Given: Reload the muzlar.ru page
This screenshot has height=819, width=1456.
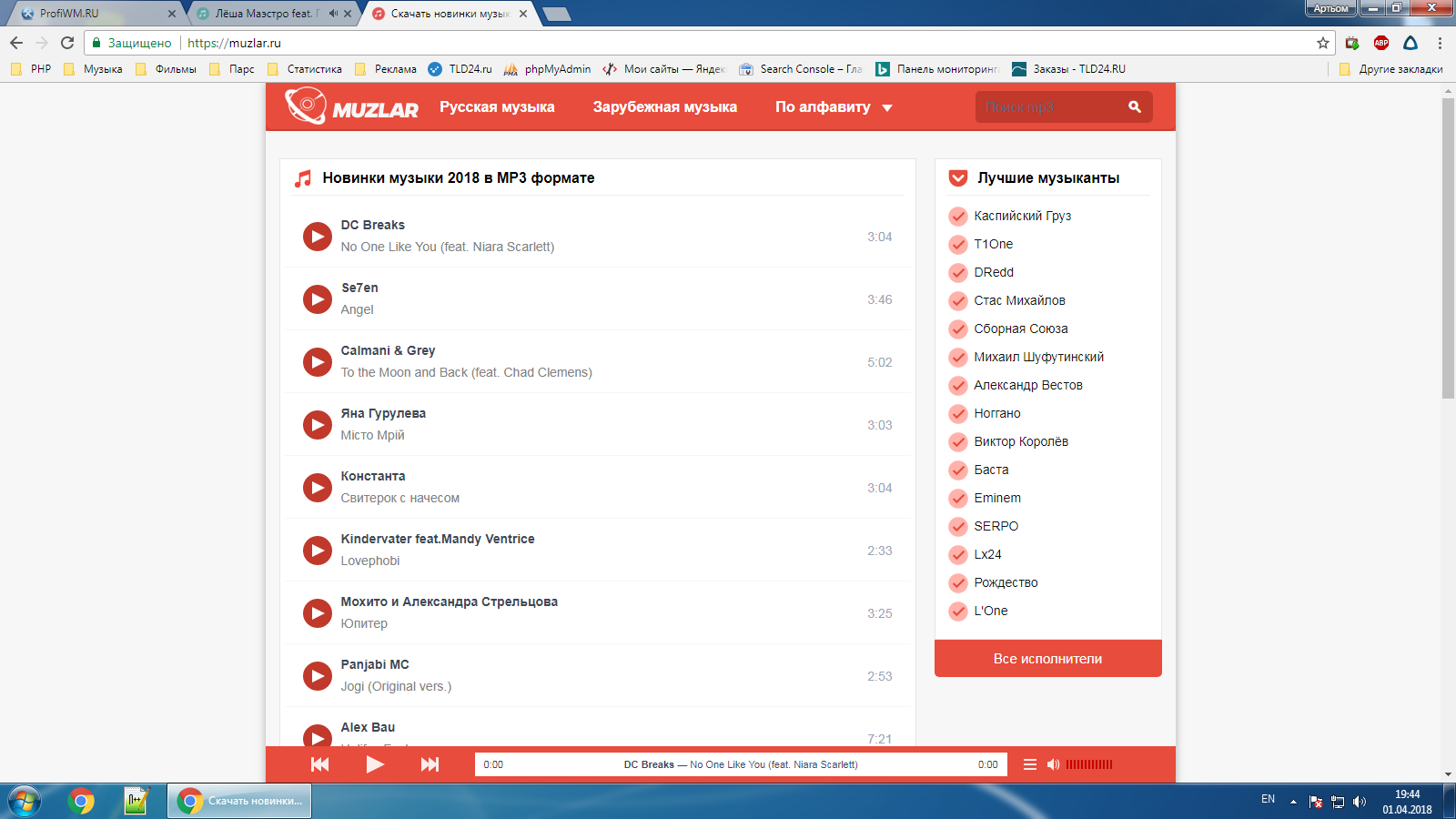Looking at the screenshot, I should coord(67,43).
